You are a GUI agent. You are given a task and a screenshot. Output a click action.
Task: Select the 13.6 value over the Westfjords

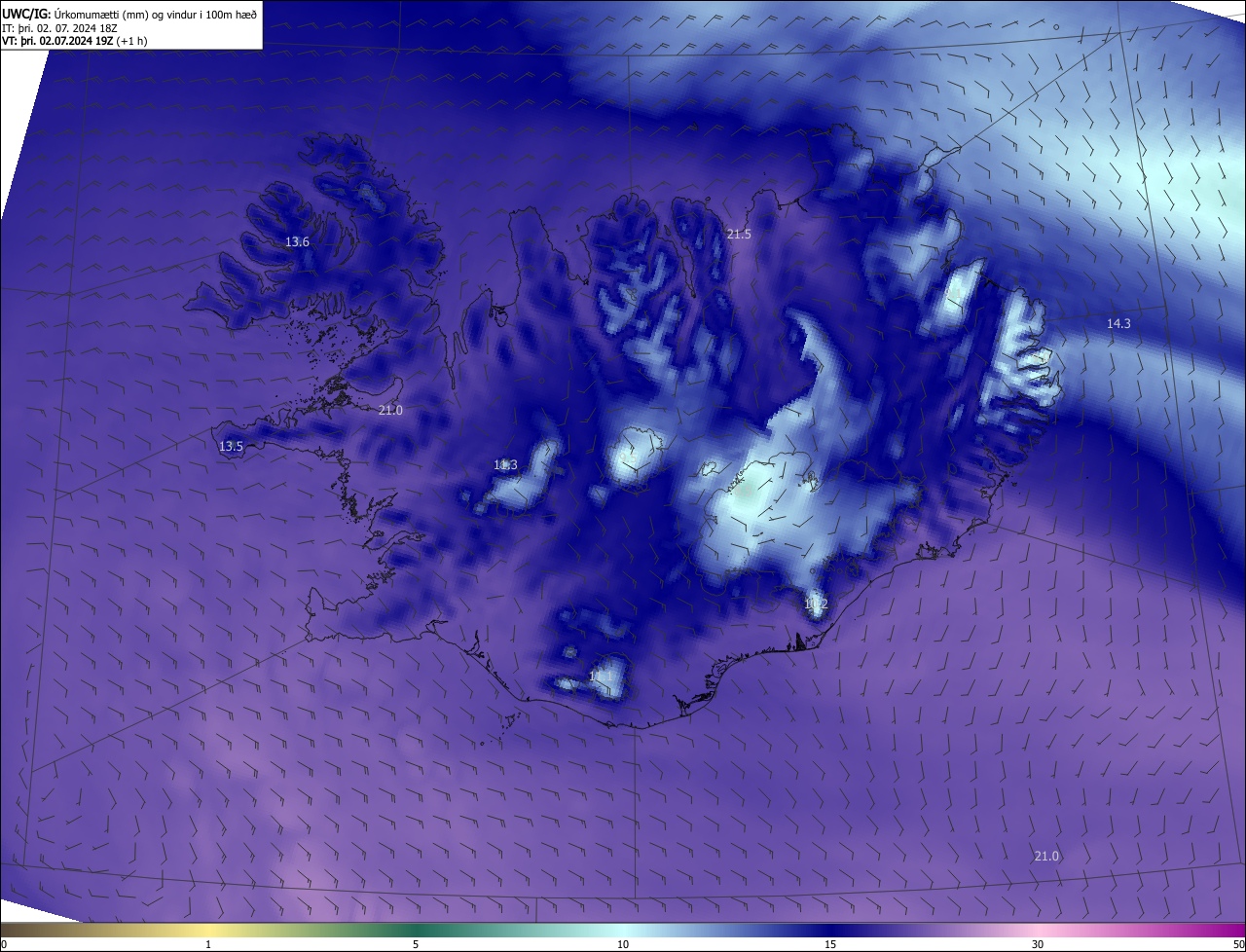coord(298,242)
